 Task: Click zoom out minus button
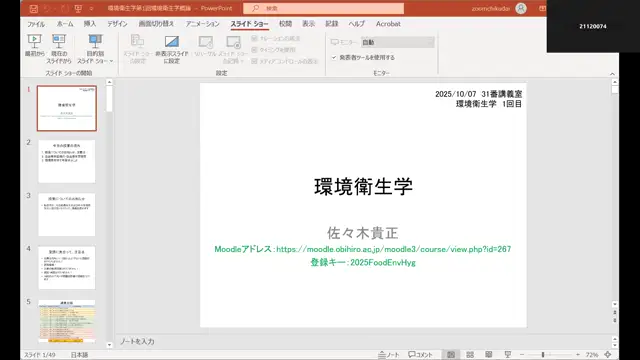[522, 355]
